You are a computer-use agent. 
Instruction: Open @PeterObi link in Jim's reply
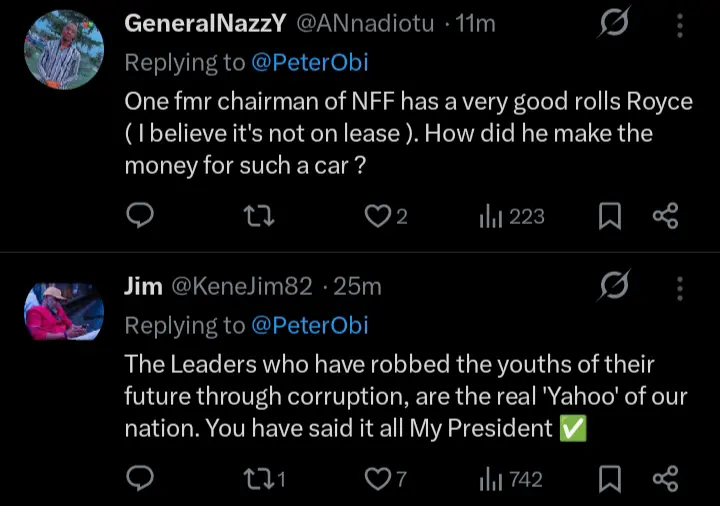(x=310, y=325)
